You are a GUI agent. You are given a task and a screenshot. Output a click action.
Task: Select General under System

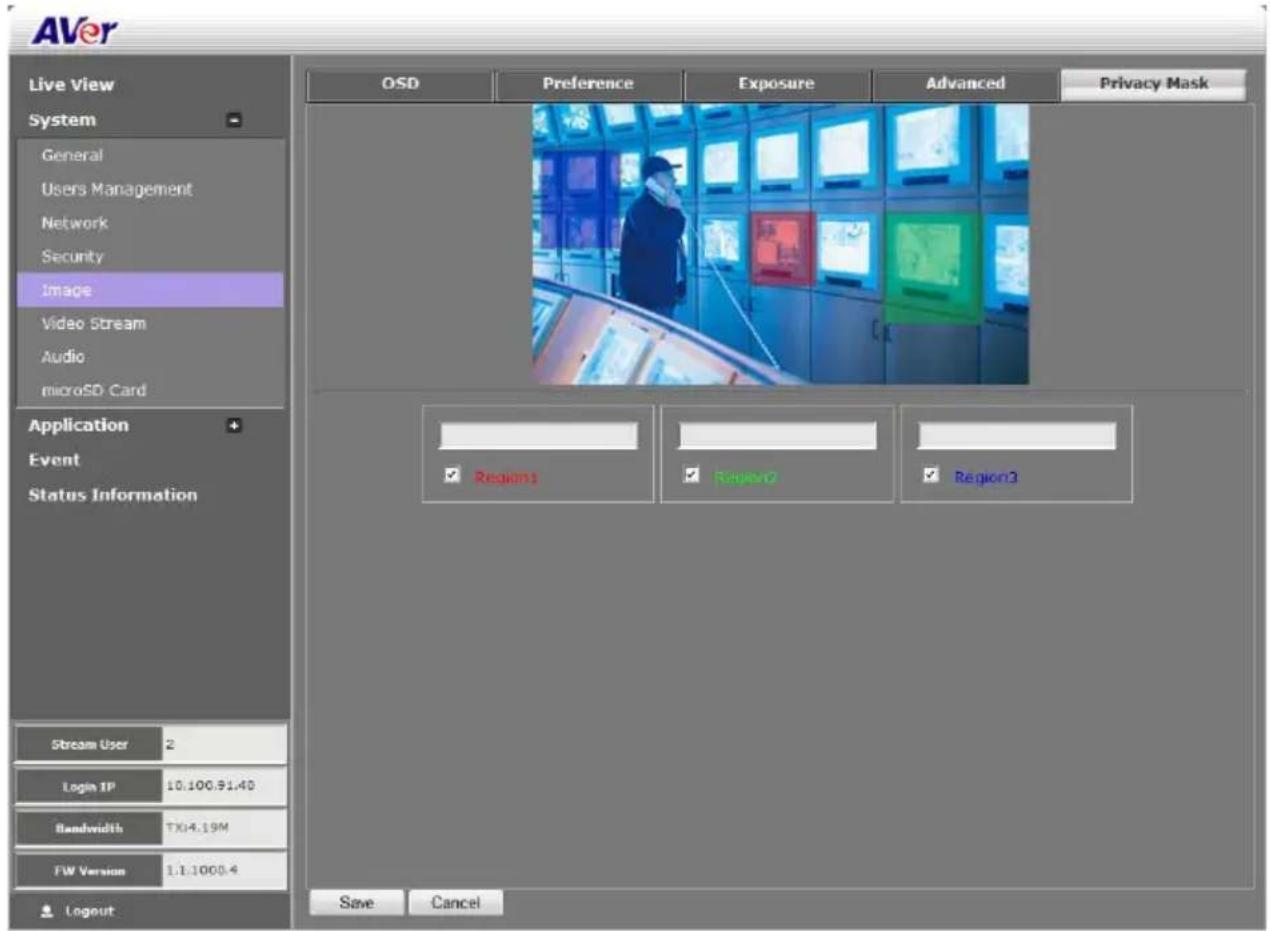pos(72,156)
